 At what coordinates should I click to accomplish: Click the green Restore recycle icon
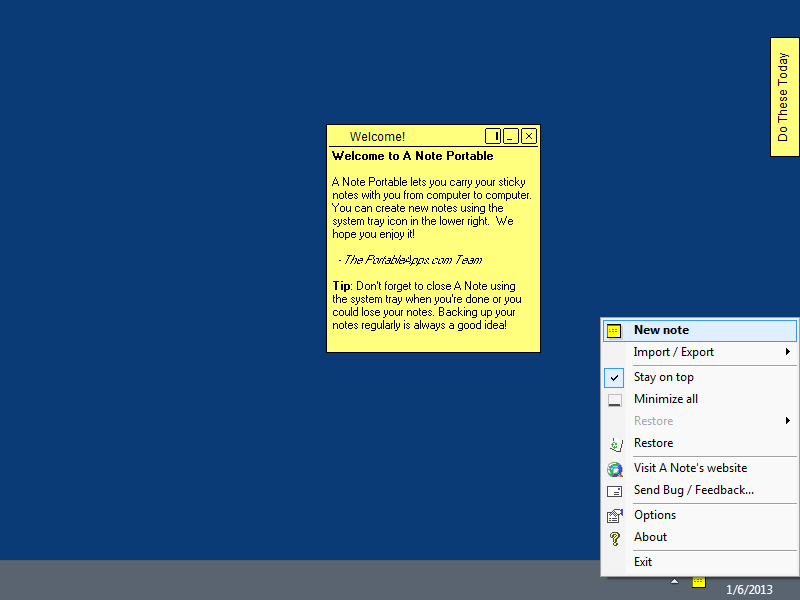pos(615,444)
